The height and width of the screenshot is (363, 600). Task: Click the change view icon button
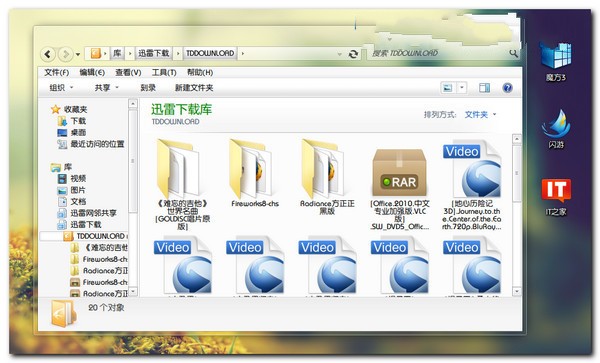pos(448,88)
